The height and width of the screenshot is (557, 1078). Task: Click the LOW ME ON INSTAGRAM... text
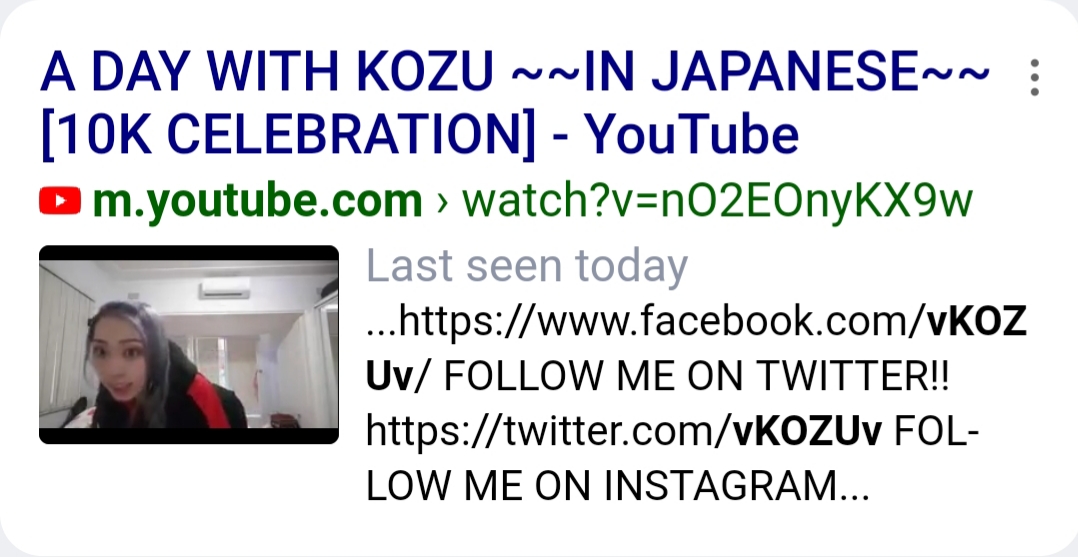click(618, 486)
